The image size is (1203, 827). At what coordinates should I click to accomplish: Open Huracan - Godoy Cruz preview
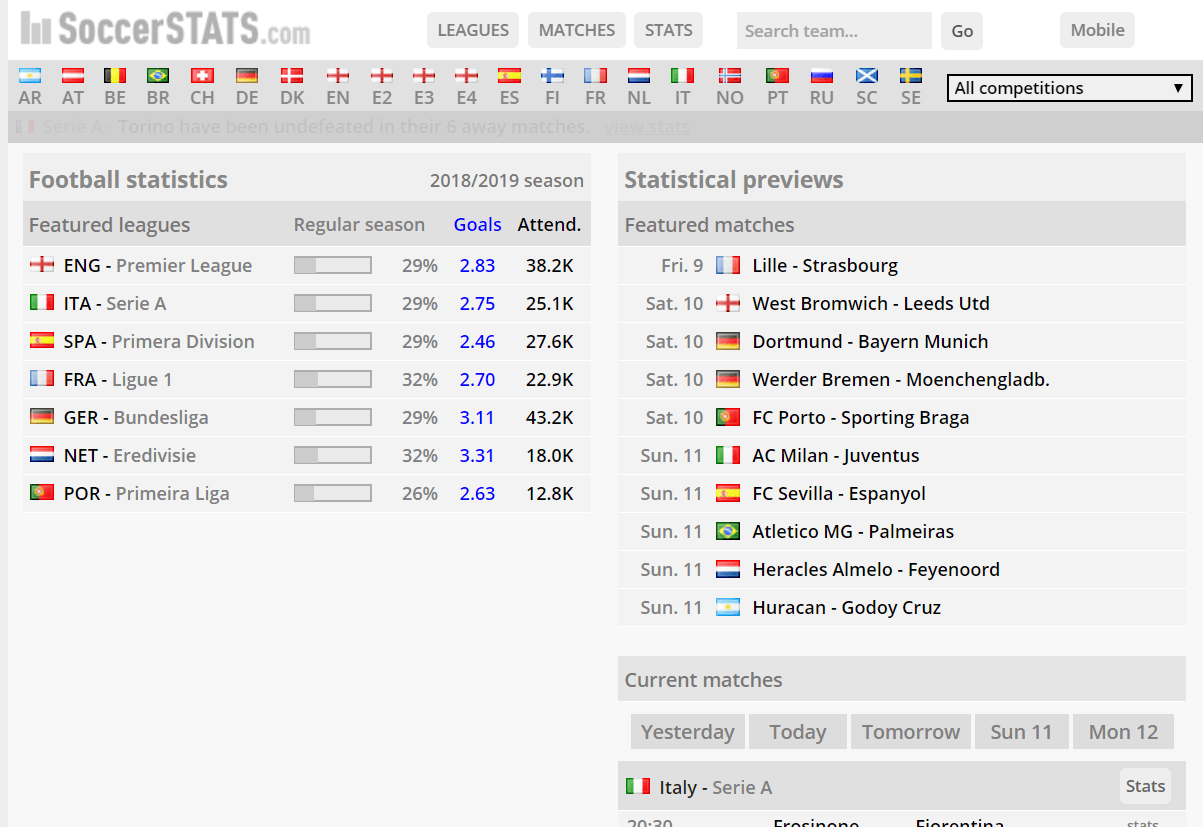pos(847,607)
